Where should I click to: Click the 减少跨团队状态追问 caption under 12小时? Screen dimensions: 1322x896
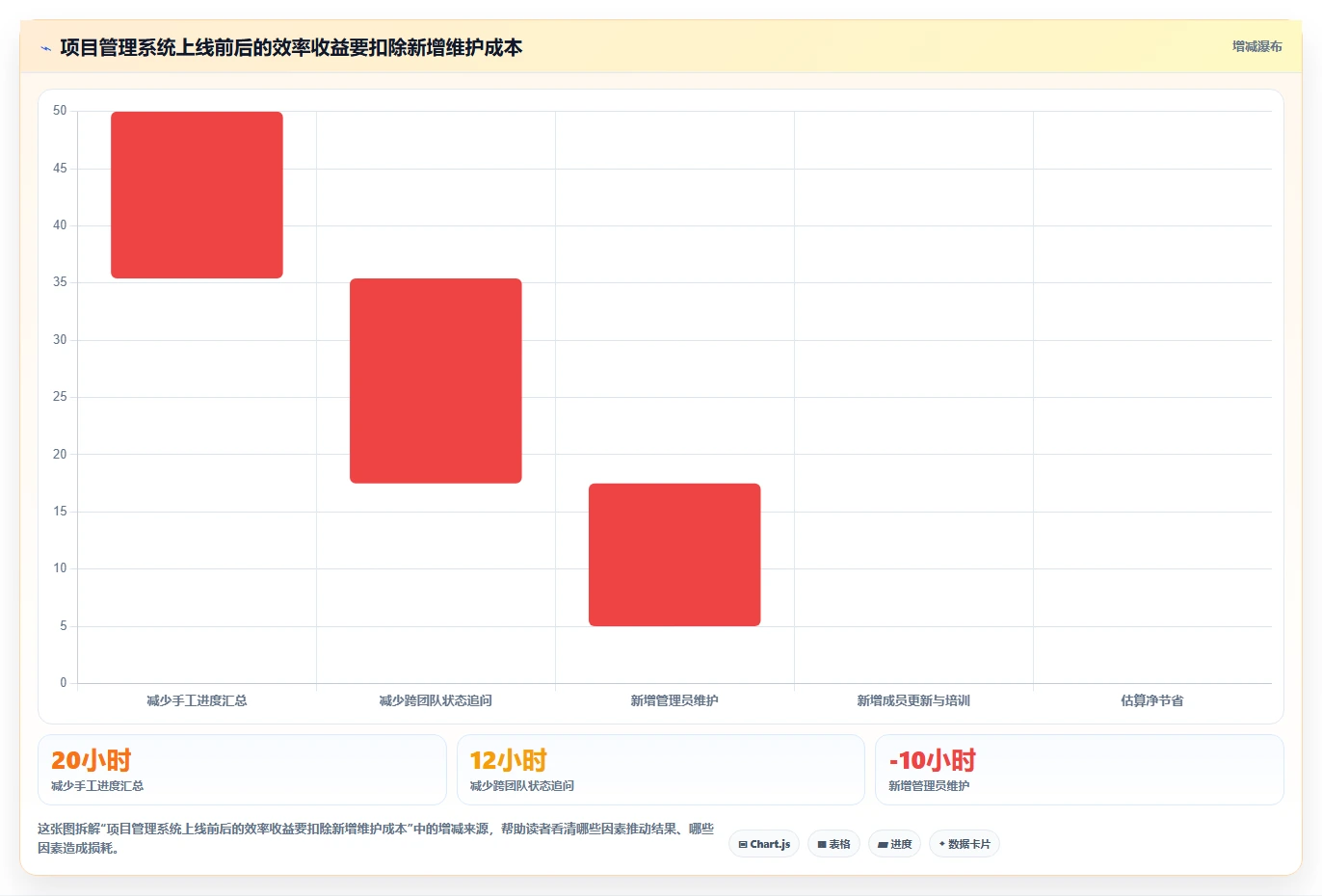(522, 786)
